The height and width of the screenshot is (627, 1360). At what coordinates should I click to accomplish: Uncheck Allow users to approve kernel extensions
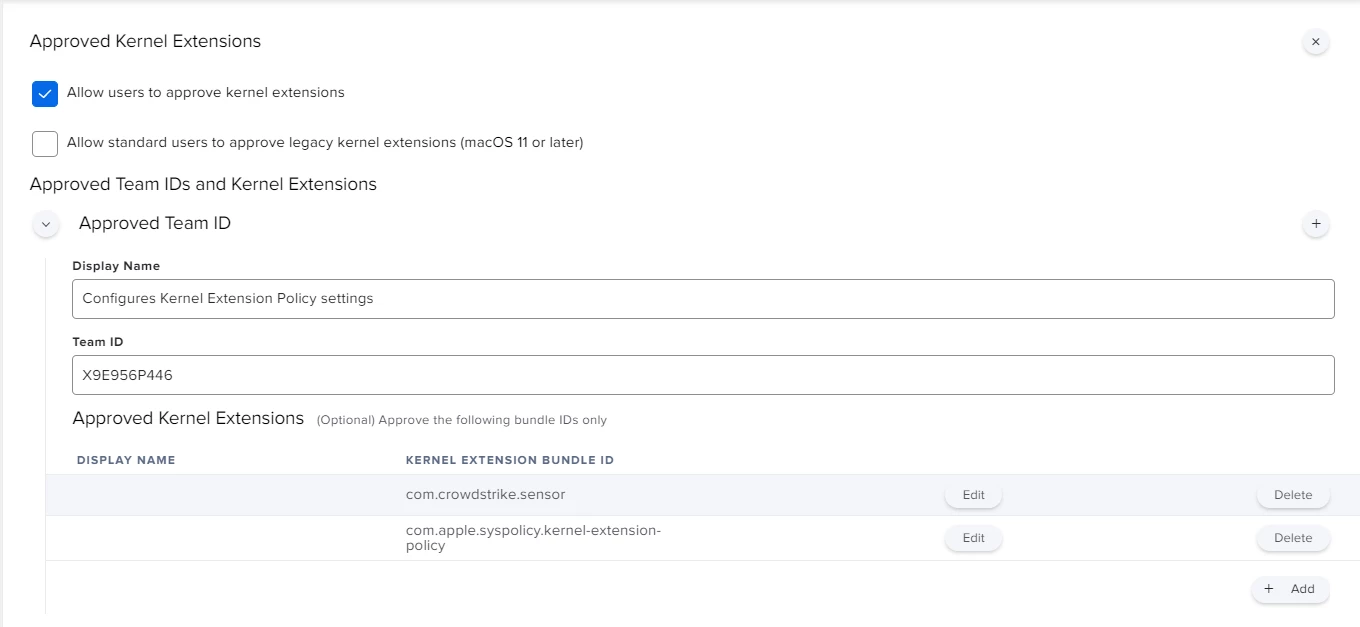[x=45, y=94]
